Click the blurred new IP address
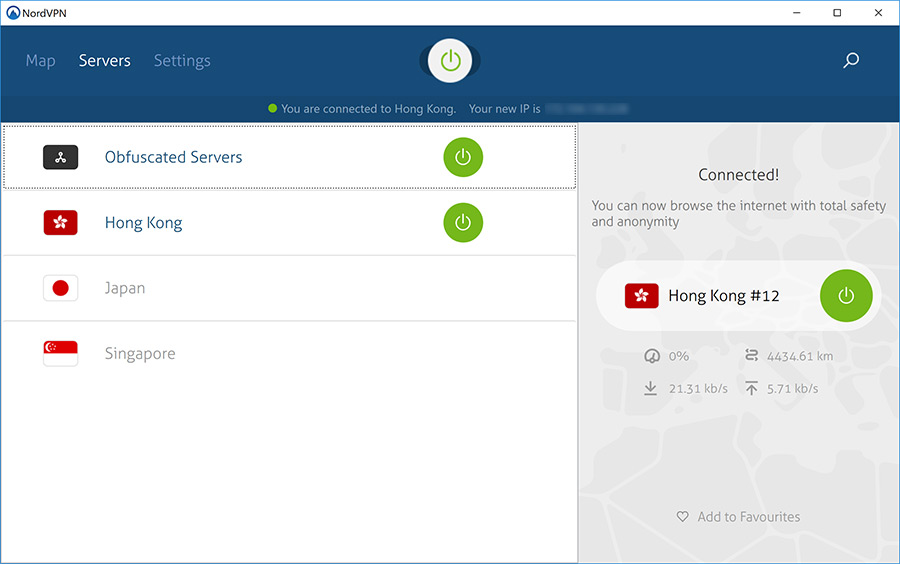Image resolution: width=900 pixels, height=564 pixels. click(x=587, y=108)
